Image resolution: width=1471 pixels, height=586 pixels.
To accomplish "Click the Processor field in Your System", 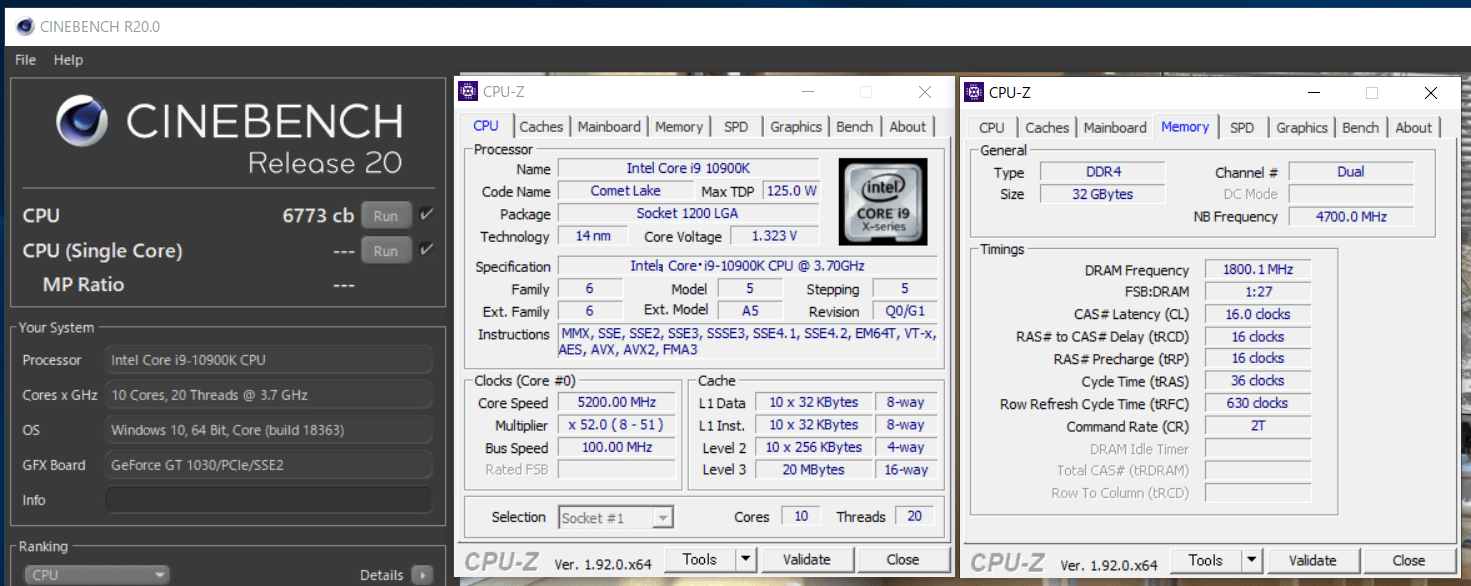I will click(269, 360).
